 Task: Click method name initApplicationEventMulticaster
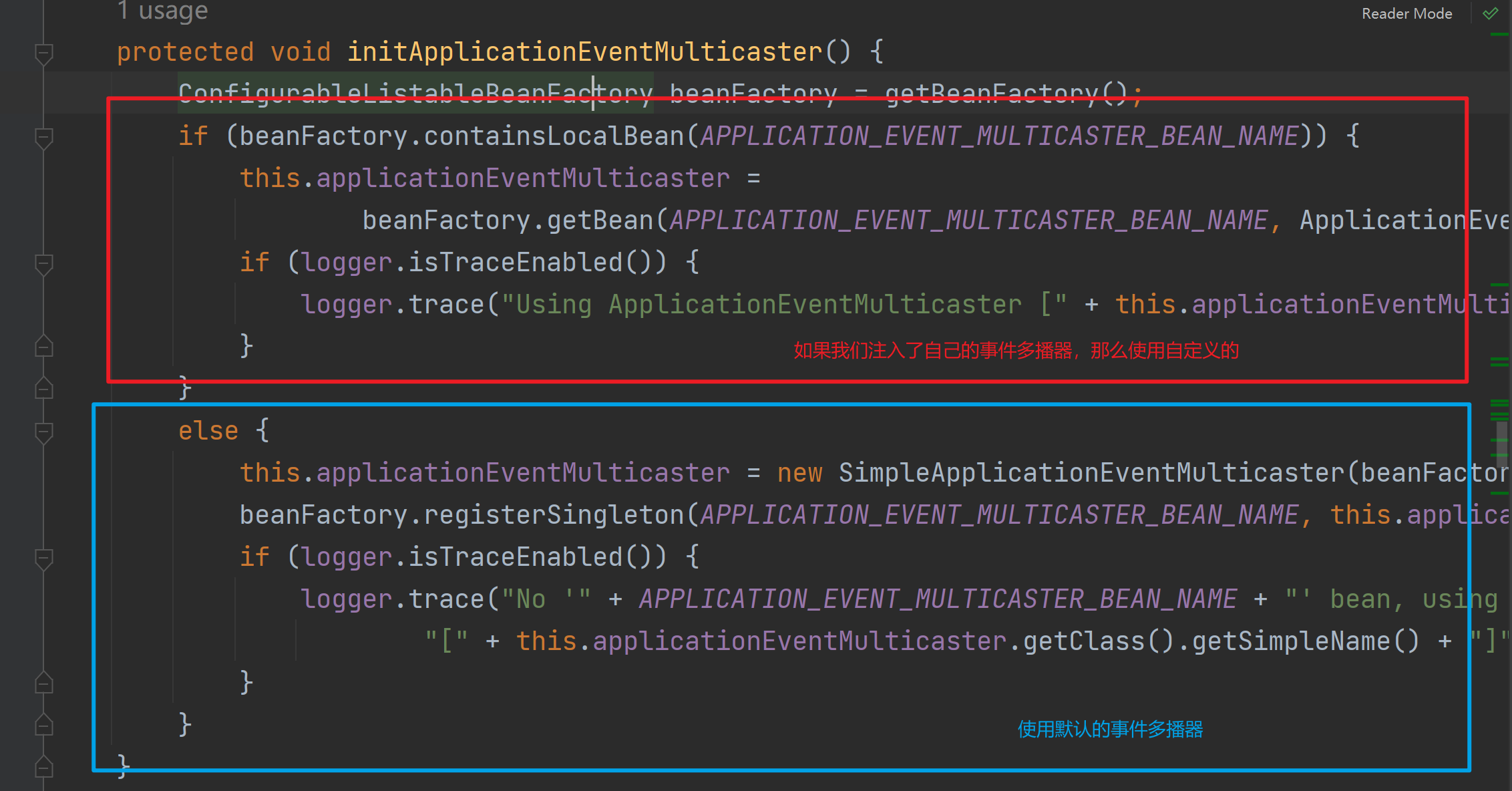click(585, 52)
